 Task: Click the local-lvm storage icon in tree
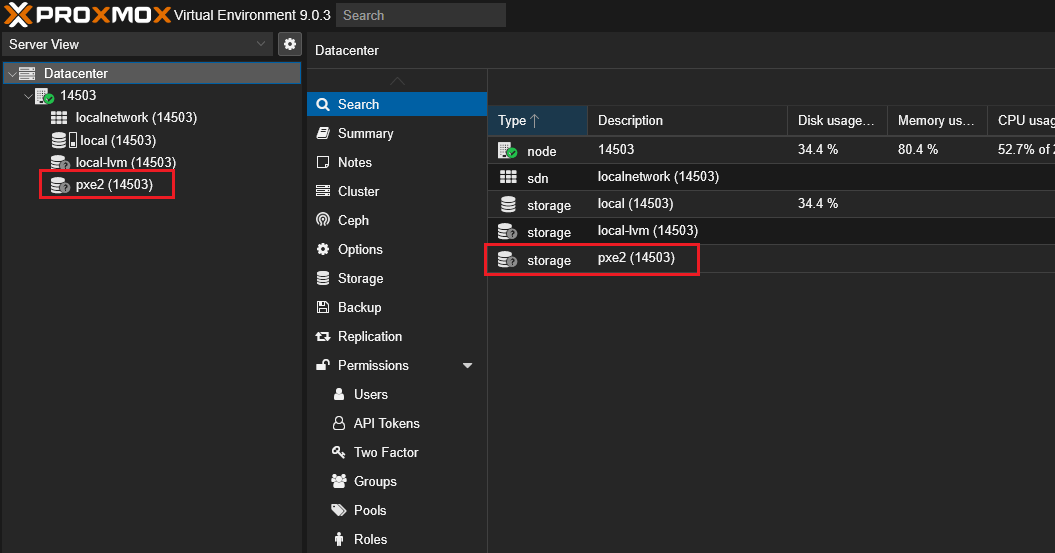59,162
